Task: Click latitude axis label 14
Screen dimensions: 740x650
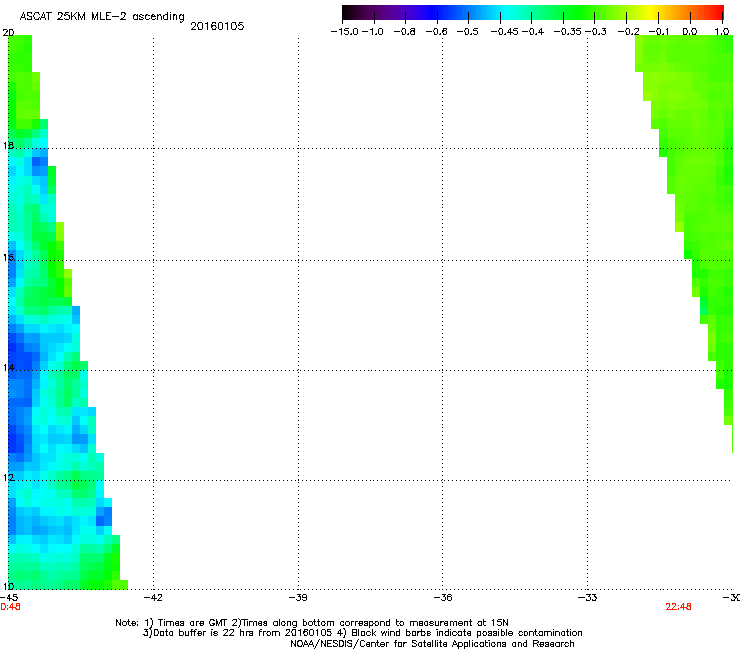Action: click(x=8, y=367)
